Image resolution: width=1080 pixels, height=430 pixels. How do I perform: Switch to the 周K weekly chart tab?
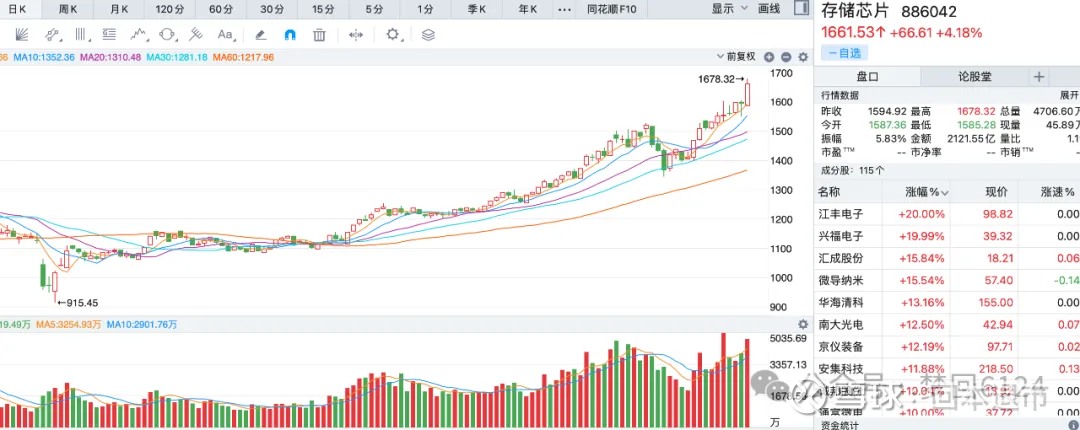pyautogui.click(x=68, y=9)
